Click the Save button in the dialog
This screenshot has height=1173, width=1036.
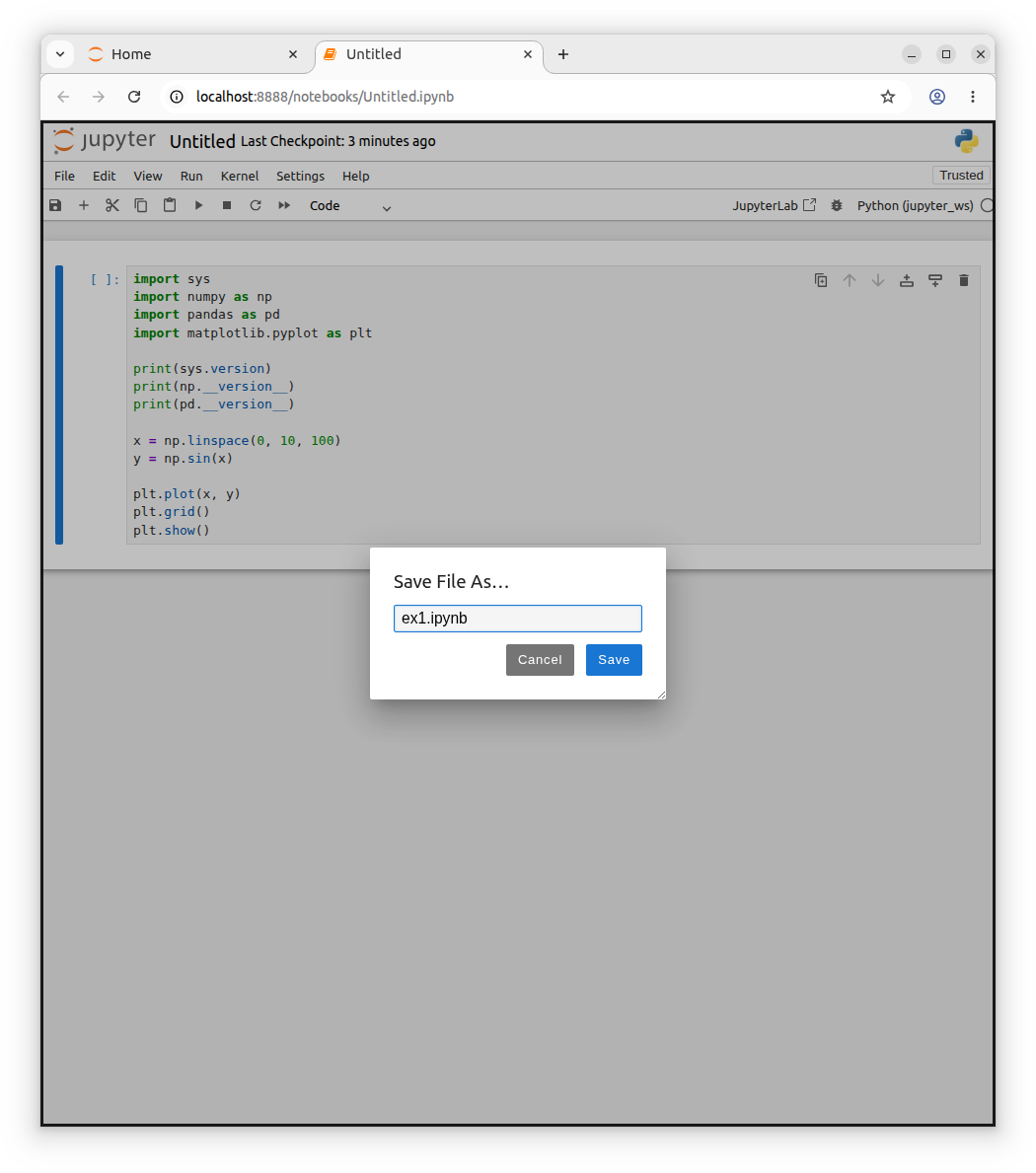tap(614, 660)
